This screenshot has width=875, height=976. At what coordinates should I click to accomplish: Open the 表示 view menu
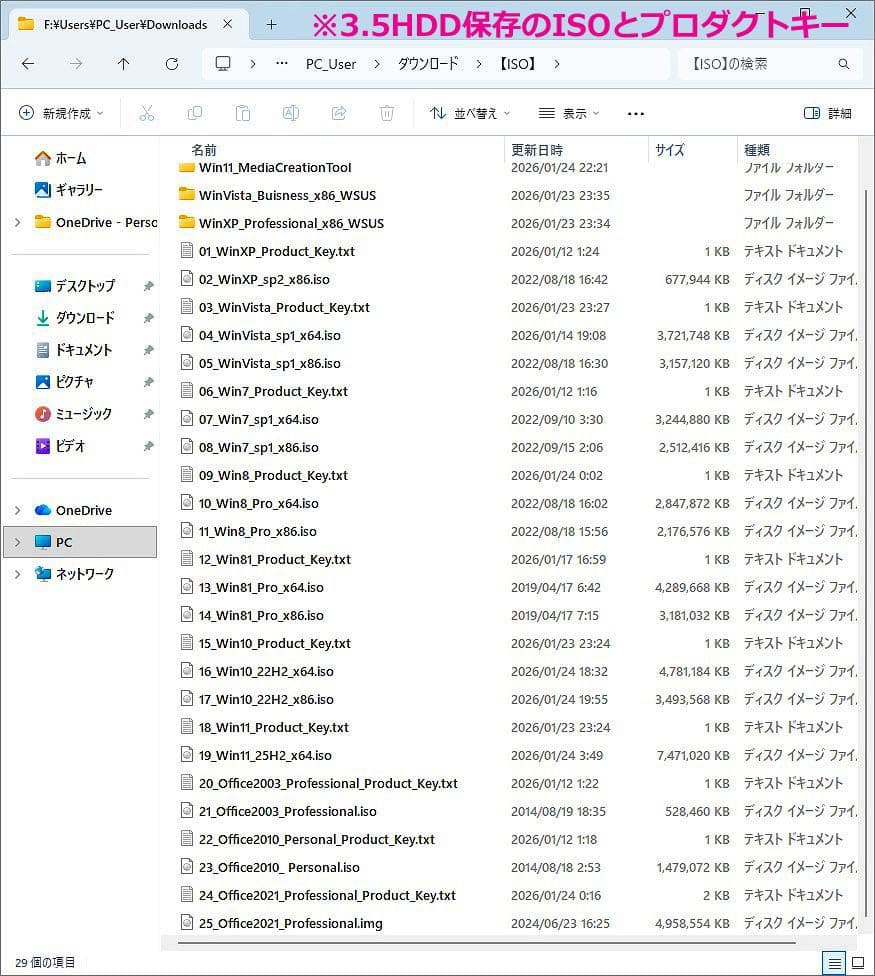click(569, 114)
